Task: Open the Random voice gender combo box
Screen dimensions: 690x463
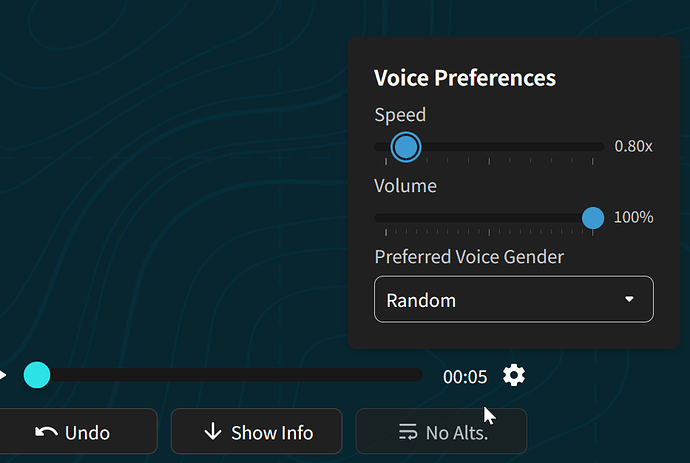Action: 514,299
